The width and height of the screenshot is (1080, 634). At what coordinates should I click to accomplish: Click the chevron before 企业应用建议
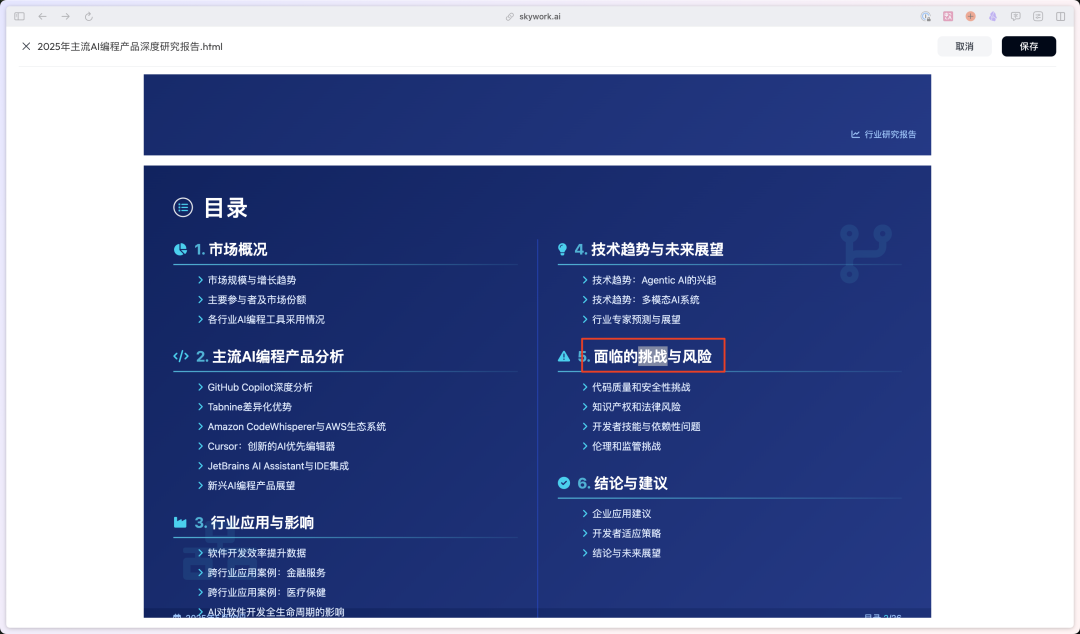[x=585, y=513]
